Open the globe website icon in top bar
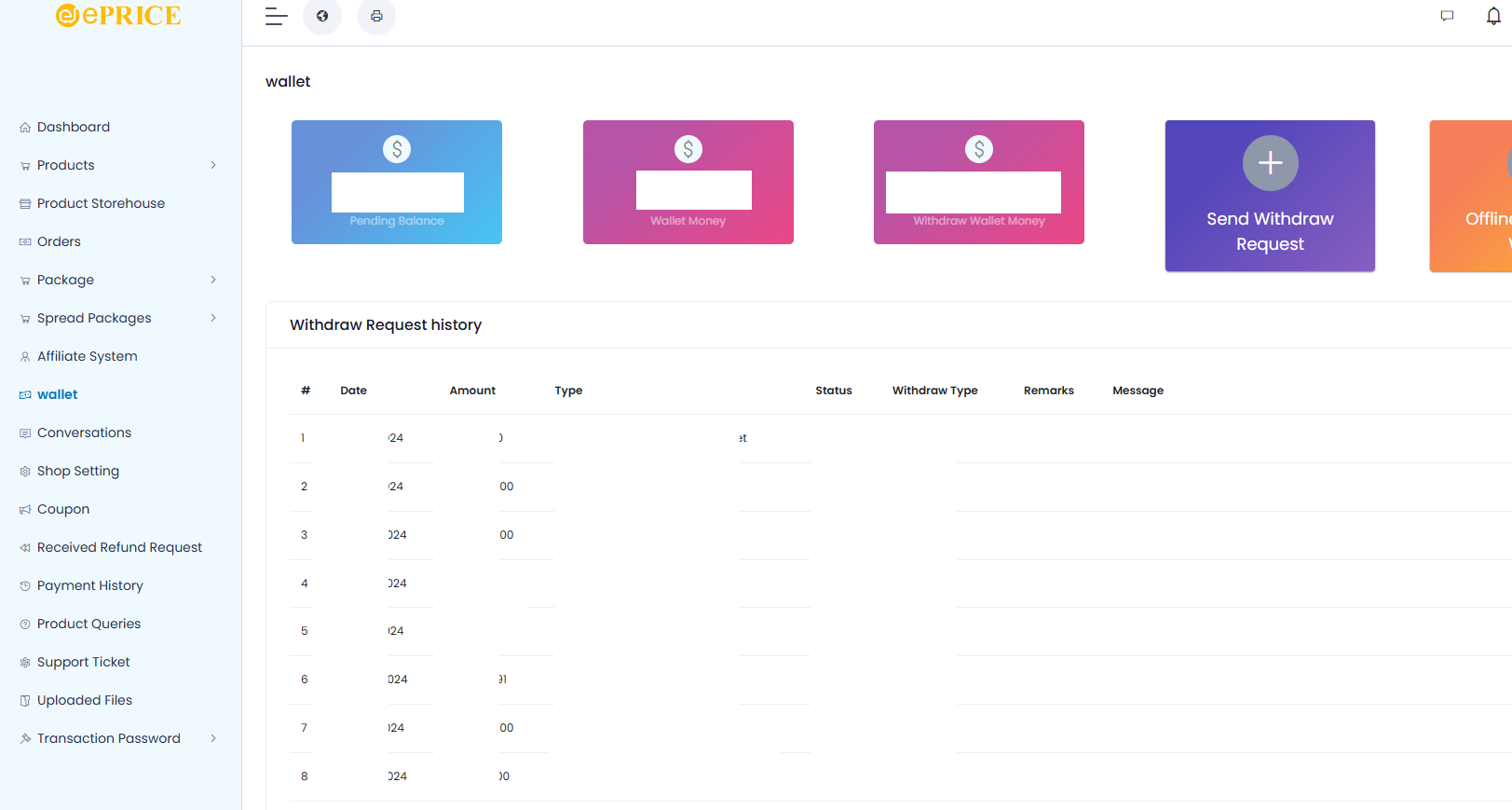This screenshot has height=810, width=1512. coord(322,16)
